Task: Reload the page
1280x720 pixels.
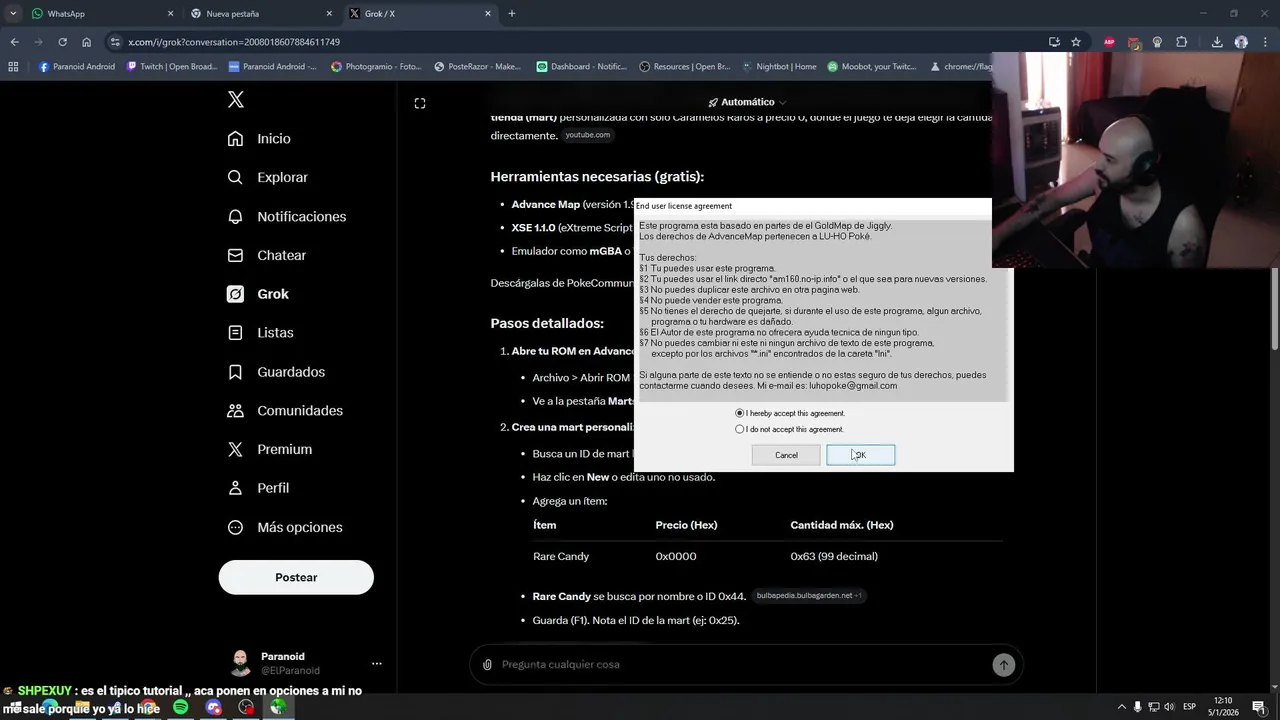Action: [x=62, y=42]
